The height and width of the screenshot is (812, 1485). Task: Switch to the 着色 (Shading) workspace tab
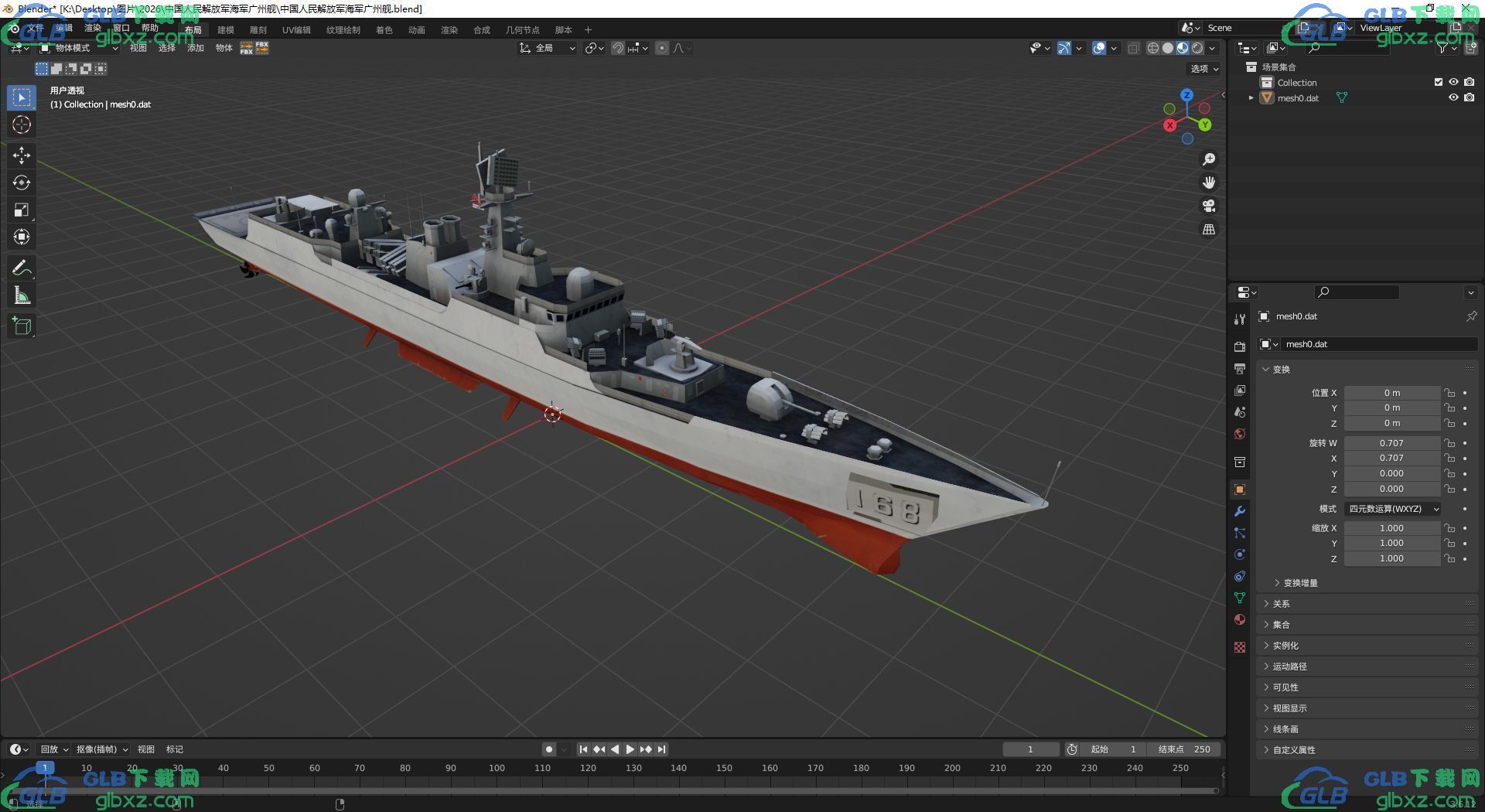(384, 30)
